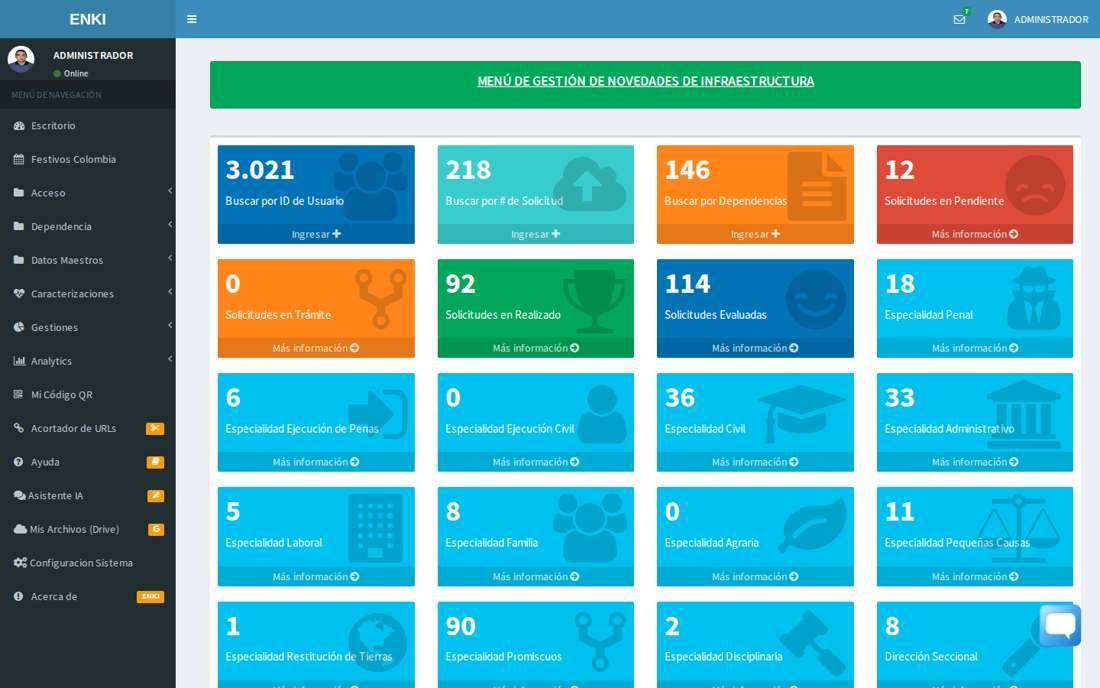The image size is (1100, 688).
Task: Click the document icon on Dependencias card
Action: tap(817, 187)
